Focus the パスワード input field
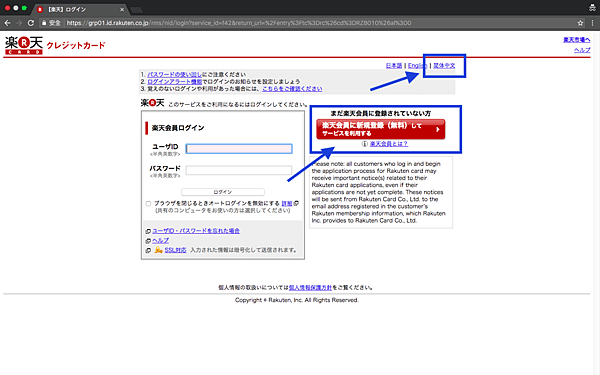Image resolution: width=600 pixels, height=375 pixels. tap(239, 170)
